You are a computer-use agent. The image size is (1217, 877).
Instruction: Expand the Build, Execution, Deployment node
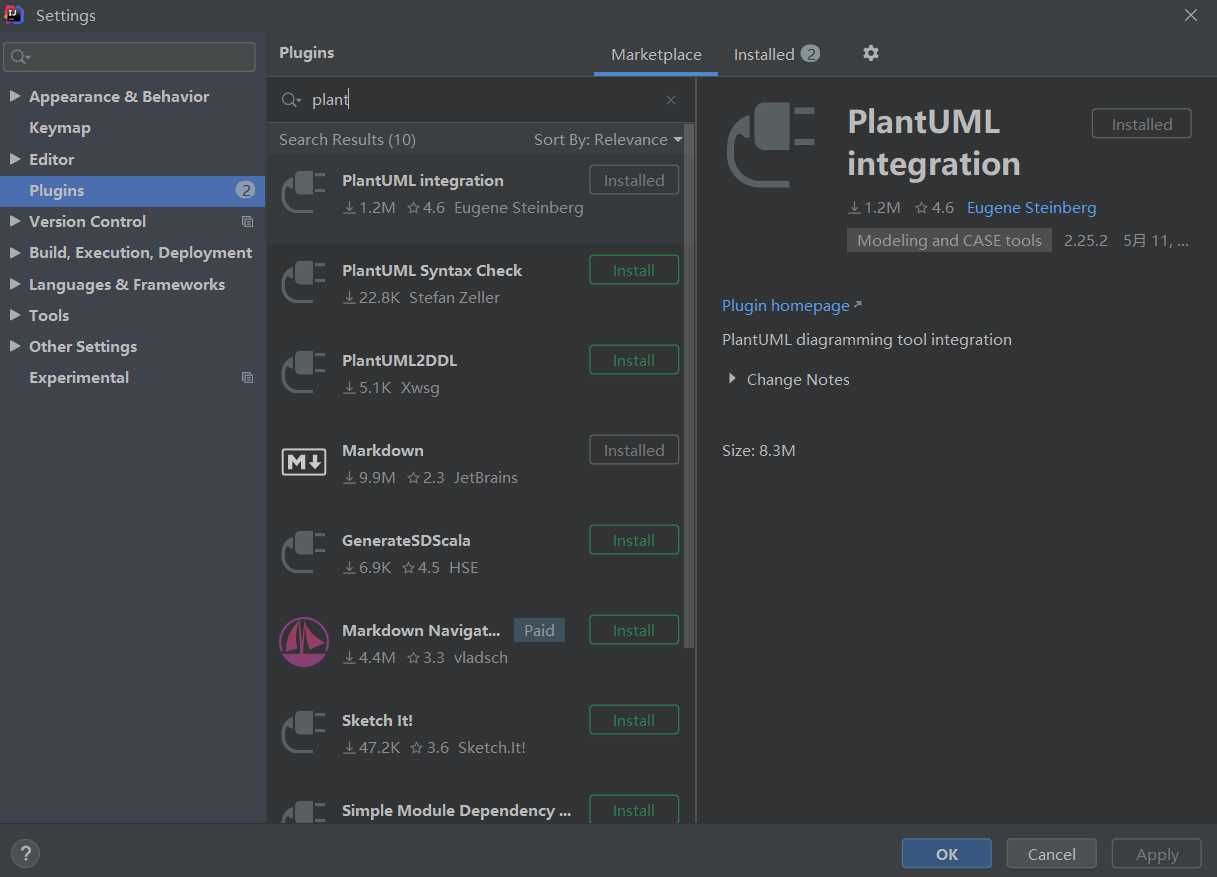pos(15,253)
